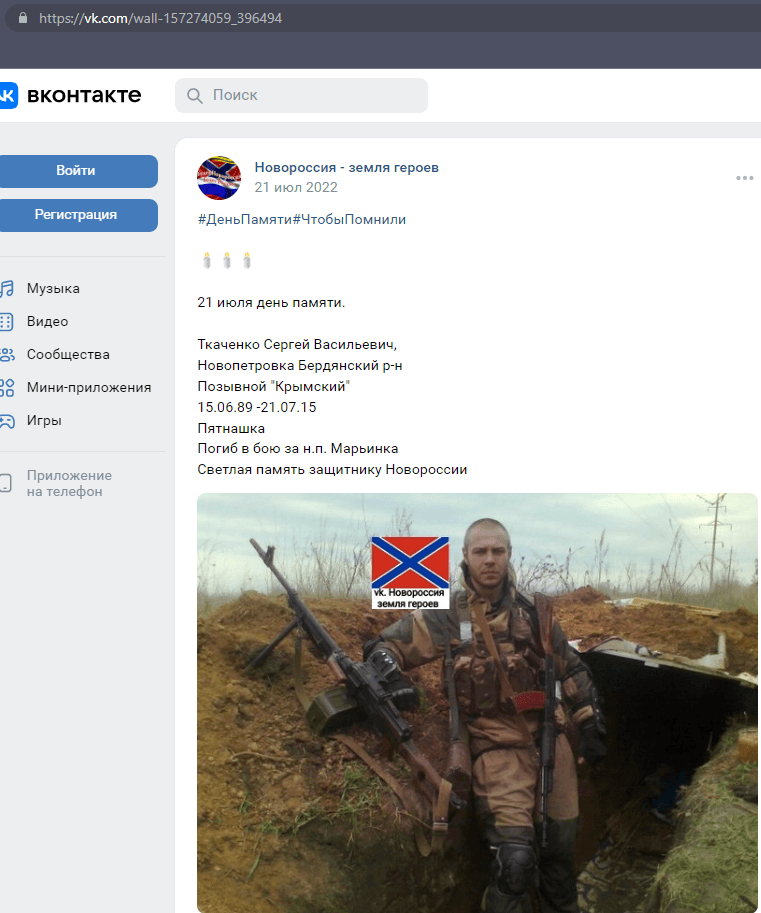Image resolution: width=761 pixels, height=913 pixels.
Task: Open the Games controller icon
Action: pos(6,421)
